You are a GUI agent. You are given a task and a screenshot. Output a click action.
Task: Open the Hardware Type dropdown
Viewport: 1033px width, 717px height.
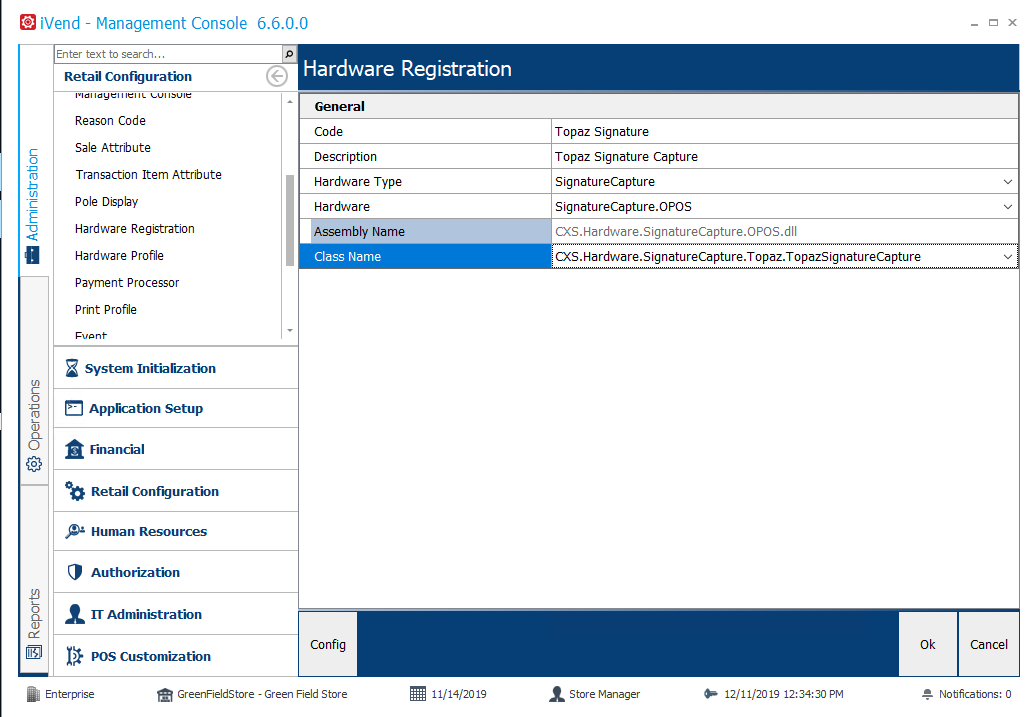click(x=1007, y=182)
